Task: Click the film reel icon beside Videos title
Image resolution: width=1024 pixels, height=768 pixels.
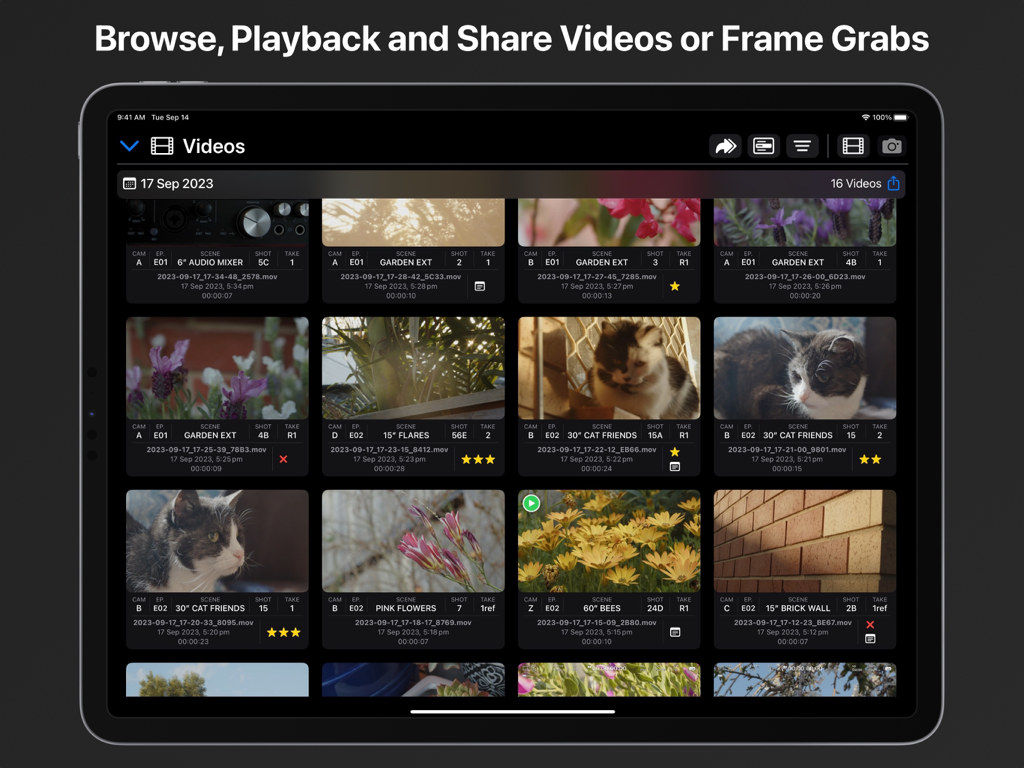Action: click(160, 146)
